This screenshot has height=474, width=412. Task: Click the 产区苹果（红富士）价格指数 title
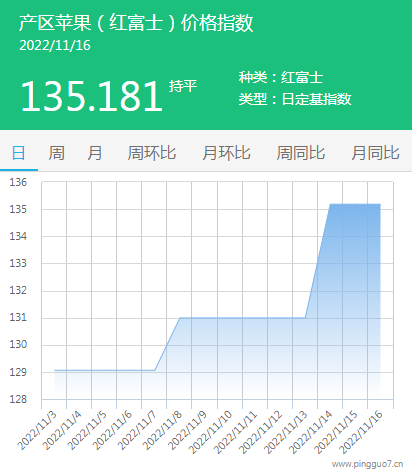136,23
